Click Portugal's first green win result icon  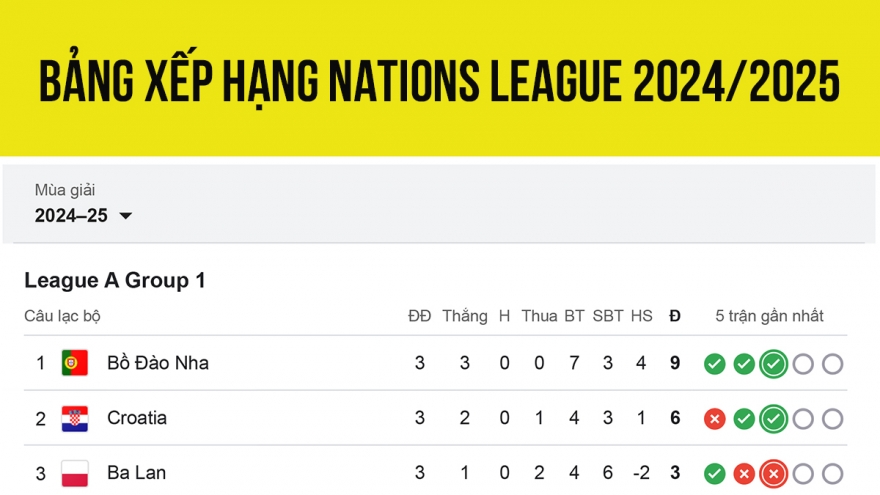point(714,364)
